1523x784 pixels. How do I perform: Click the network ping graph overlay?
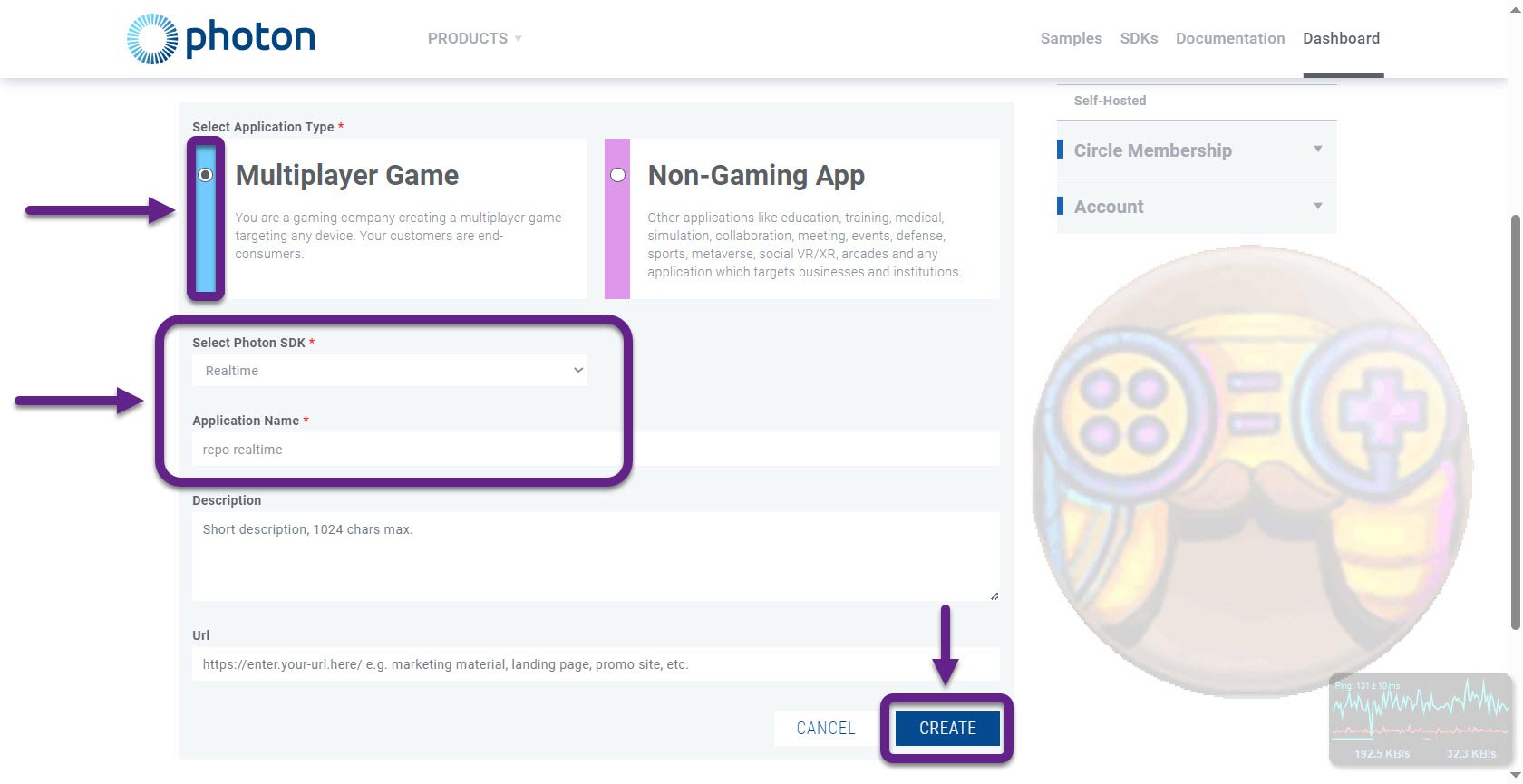(x=1420, y=720)
